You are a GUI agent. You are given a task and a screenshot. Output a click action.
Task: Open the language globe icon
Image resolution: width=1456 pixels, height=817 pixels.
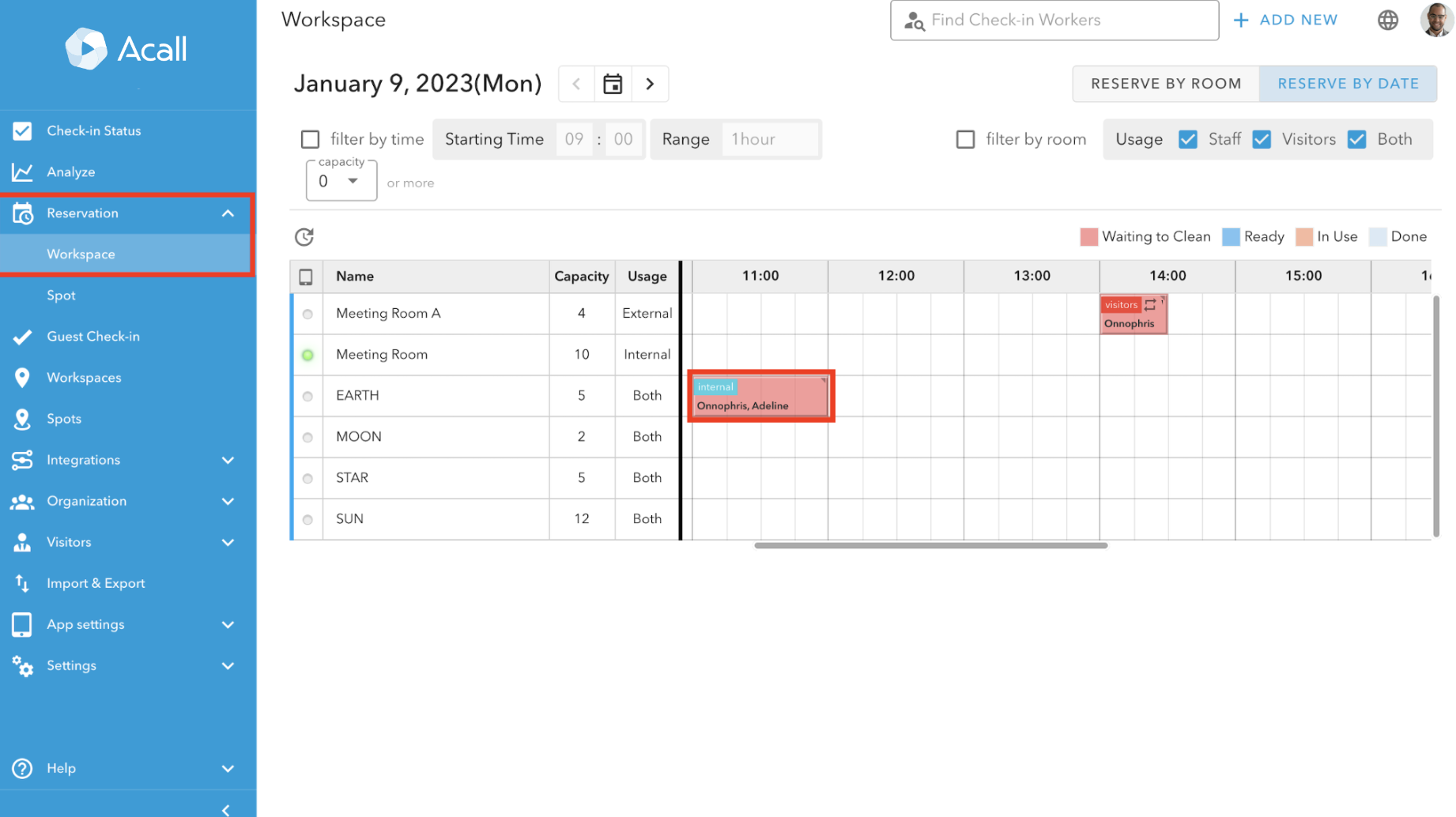pos(1388,20)
